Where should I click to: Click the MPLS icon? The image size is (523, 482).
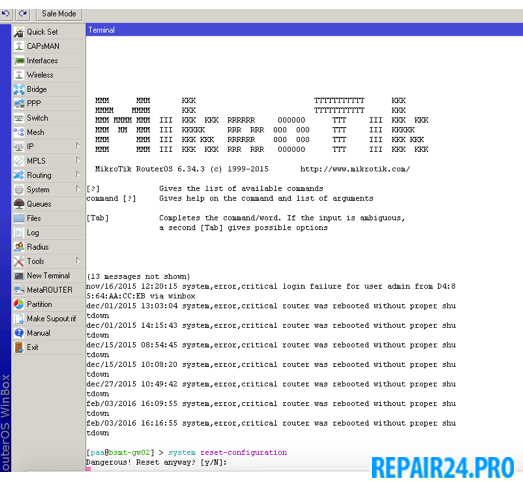click(x=19, y=161)
